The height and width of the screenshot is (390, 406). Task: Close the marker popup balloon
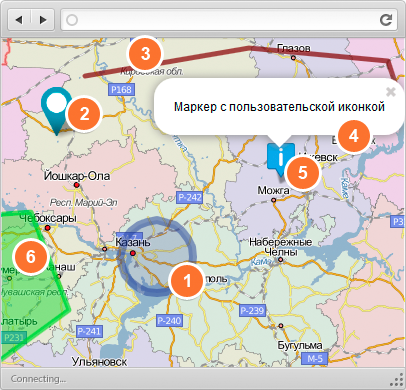point(391,92)
